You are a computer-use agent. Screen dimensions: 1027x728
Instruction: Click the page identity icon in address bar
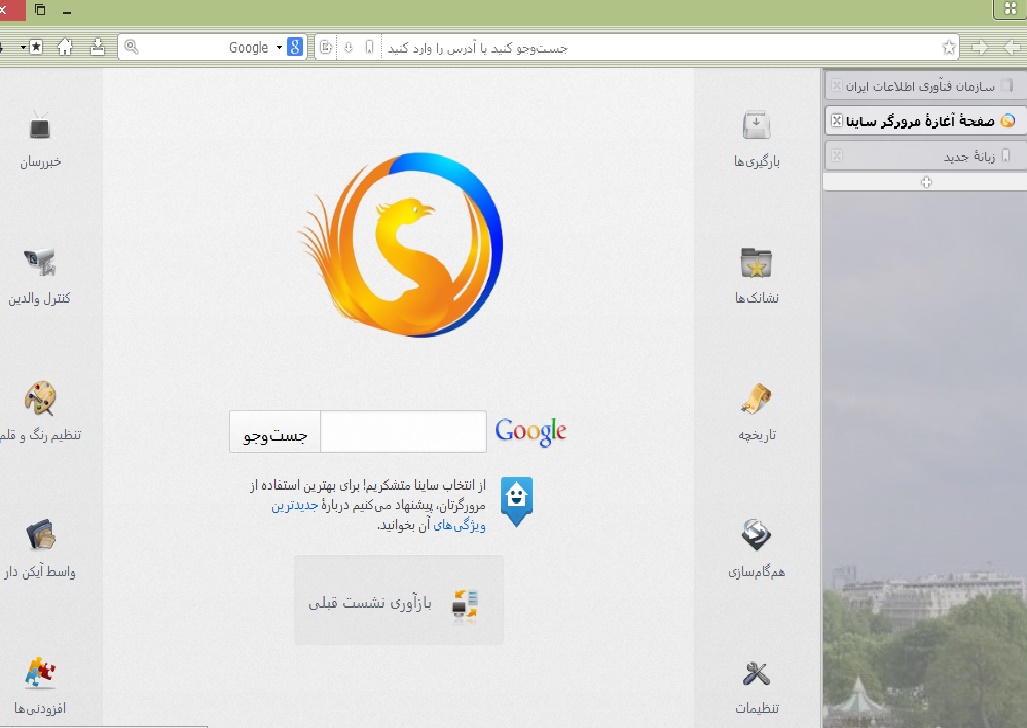(x=326, y=47)
